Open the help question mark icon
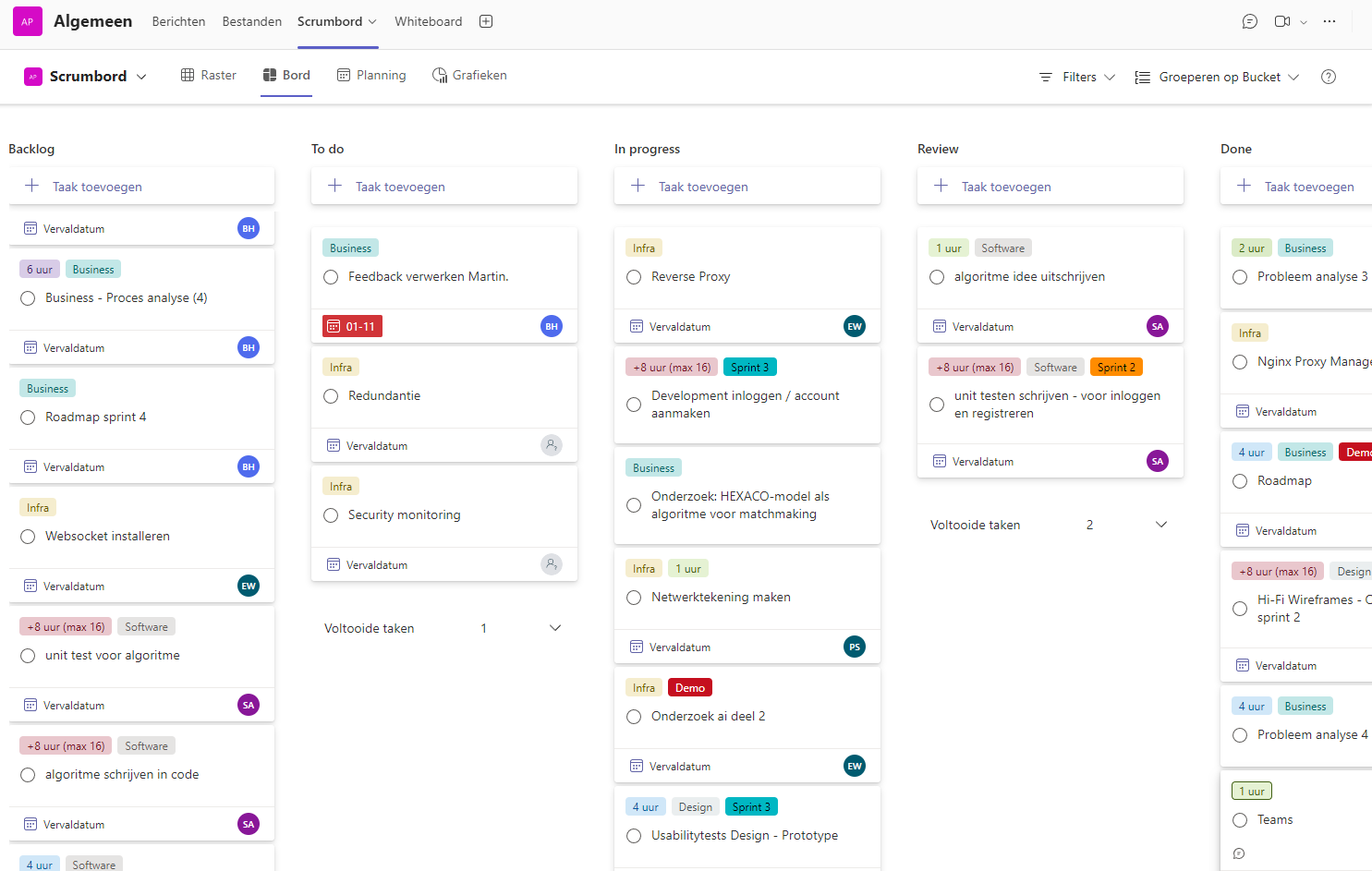Screen dimensions: 1372x871 1329,77
